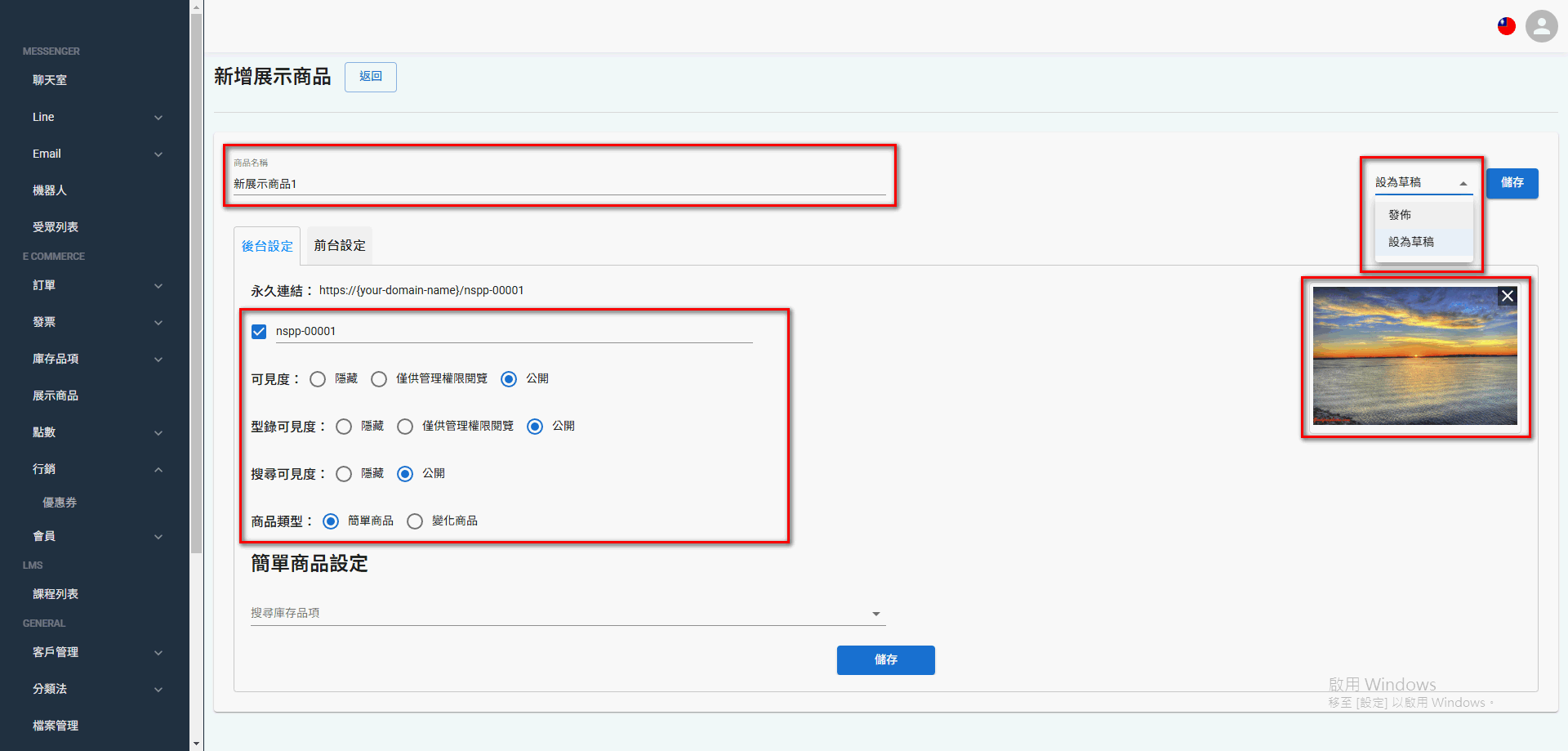Click the sidebar vertical scrollbar
The width and height of the screenshot is (1568, 751).
click(x=197, y=284)
